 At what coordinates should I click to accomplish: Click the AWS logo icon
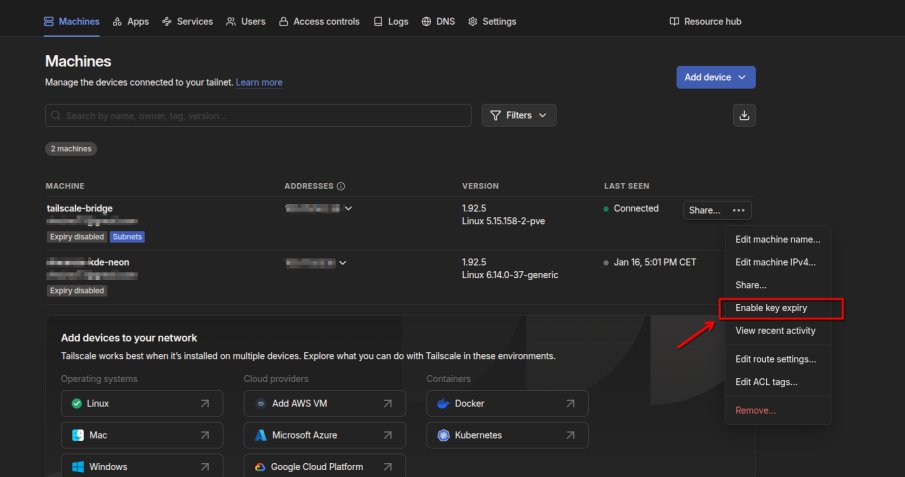[x=260, y=403]
